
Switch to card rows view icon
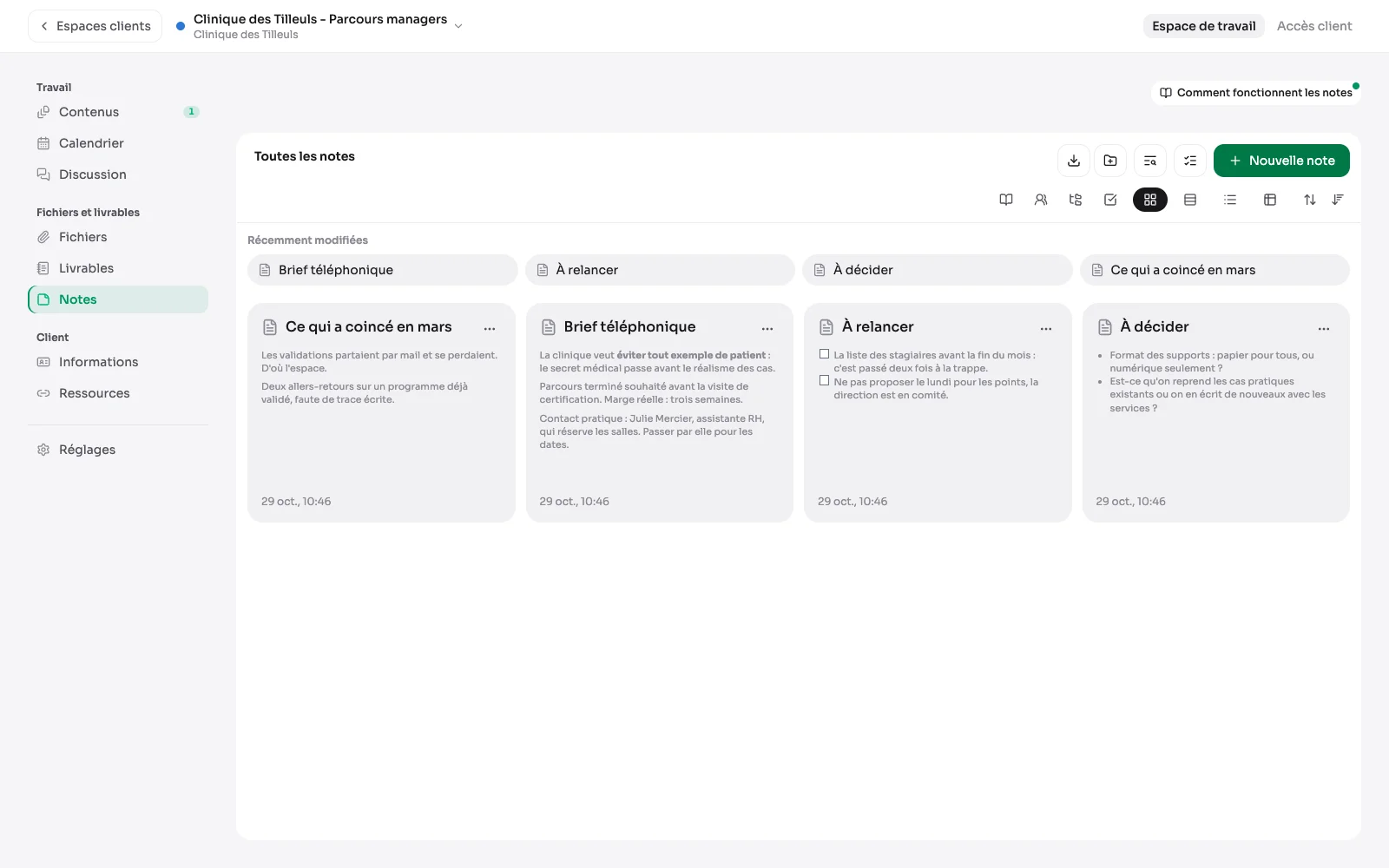[x=1190, y=200]
